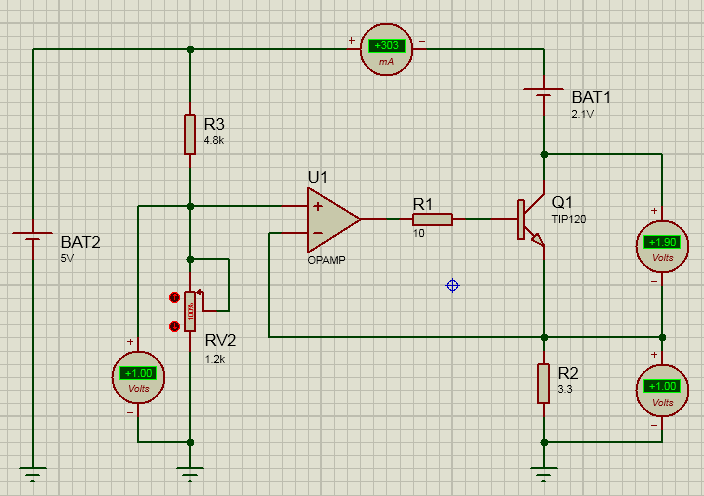Select the voltmeter reading +1.90
Screen dimensions: 704x496
tap(662, 246)
